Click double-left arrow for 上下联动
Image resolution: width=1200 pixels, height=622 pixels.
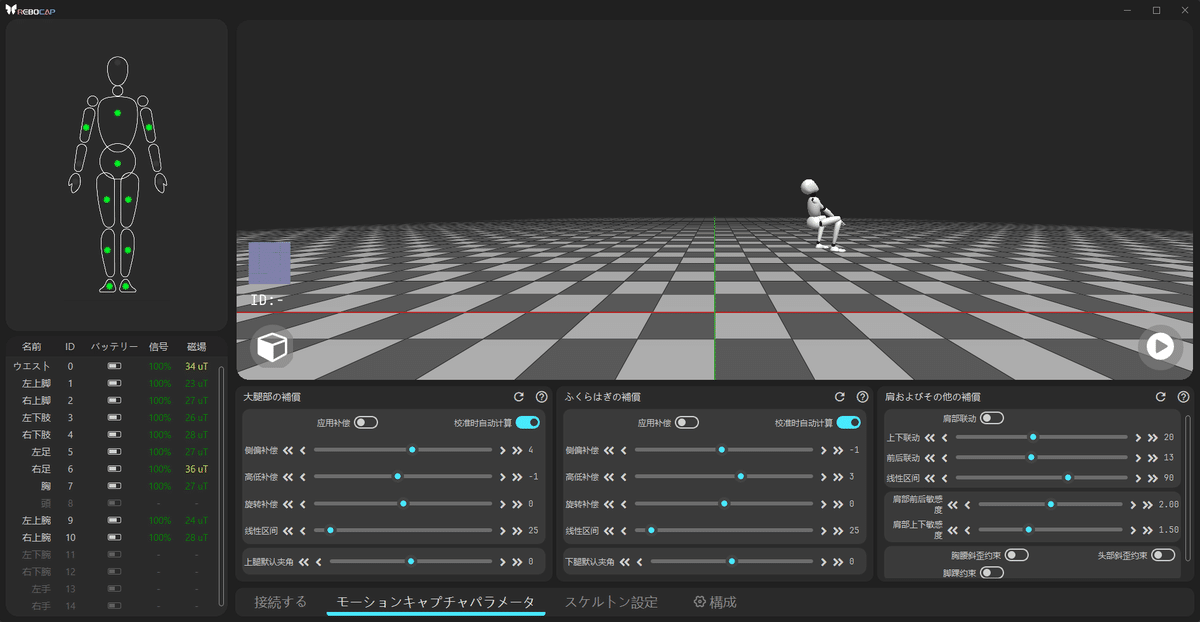[x=930, y=437]
